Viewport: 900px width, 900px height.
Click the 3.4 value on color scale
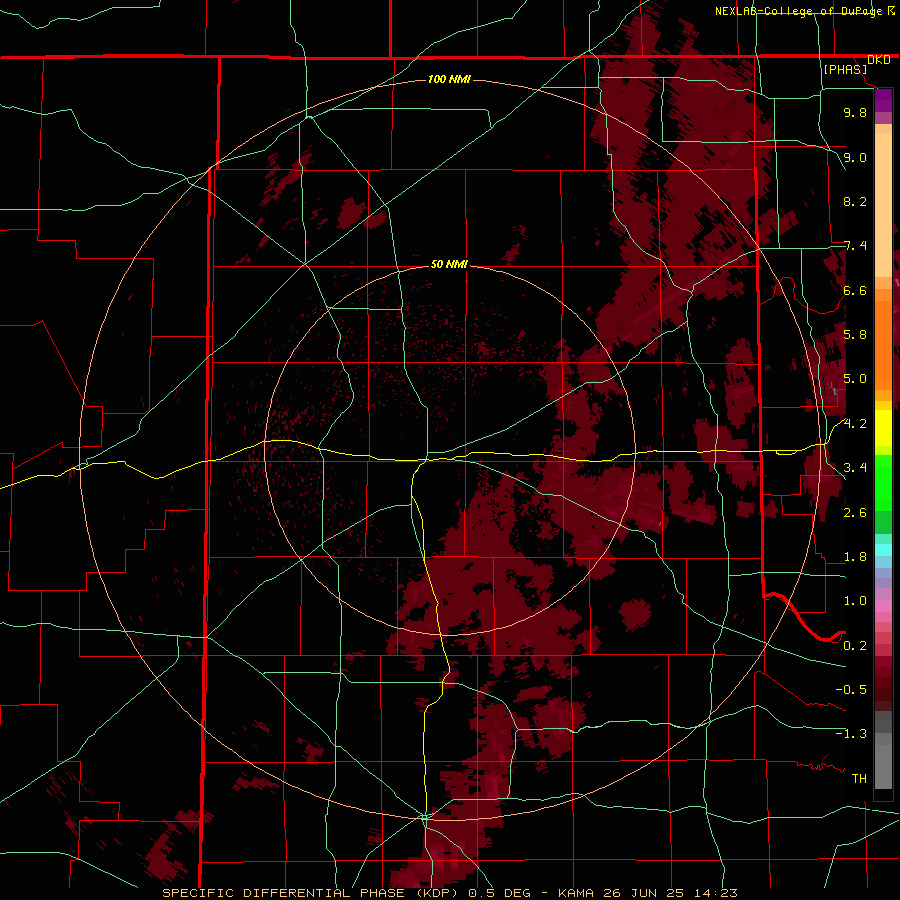pos(855,468)
